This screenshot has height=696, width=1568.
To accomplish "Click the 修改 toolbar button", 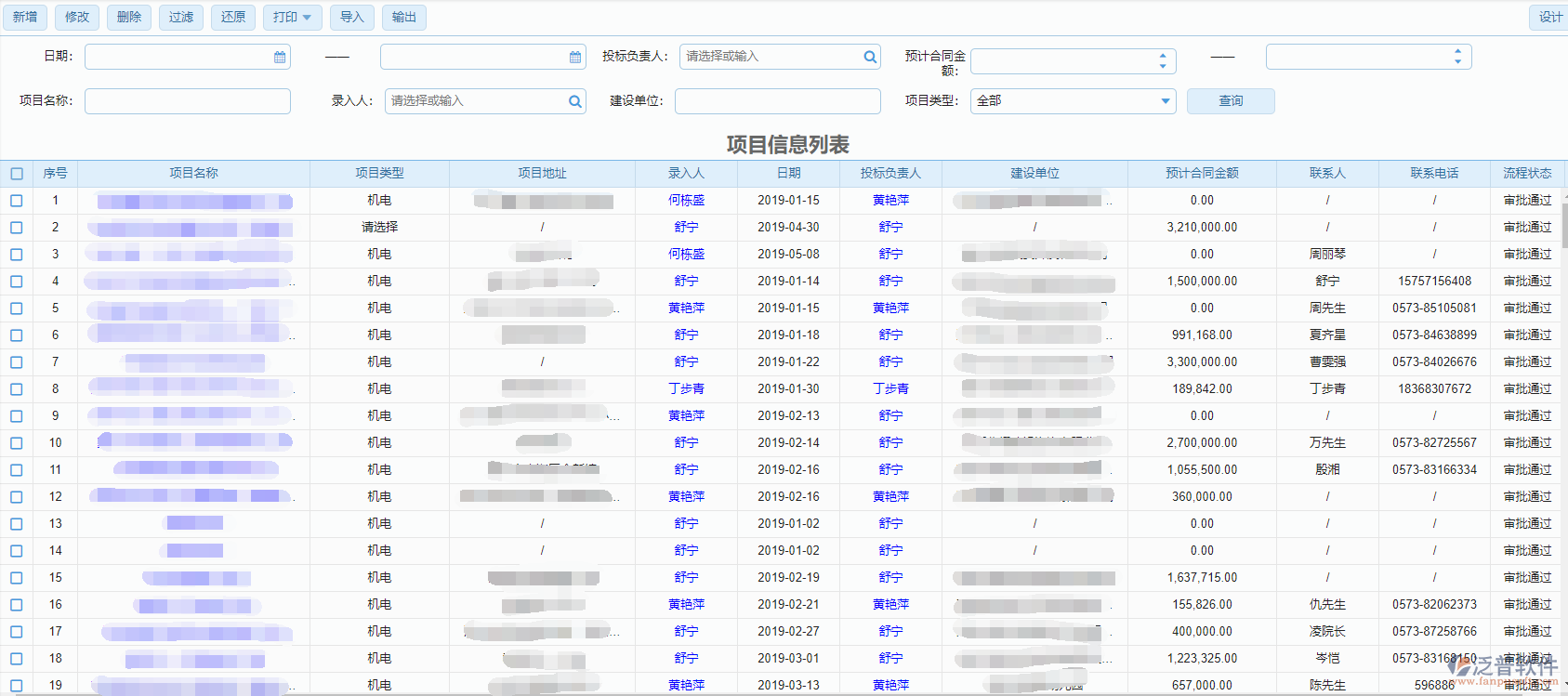I will click(x=77, y=18).
